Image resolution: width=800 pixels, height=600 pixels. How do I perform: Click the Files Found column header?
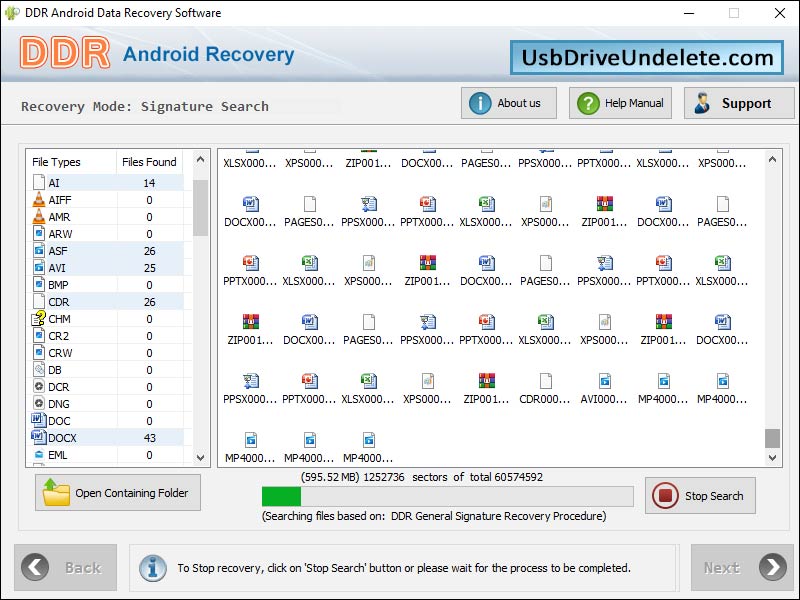pyautogui.click(x=149, y=162)
